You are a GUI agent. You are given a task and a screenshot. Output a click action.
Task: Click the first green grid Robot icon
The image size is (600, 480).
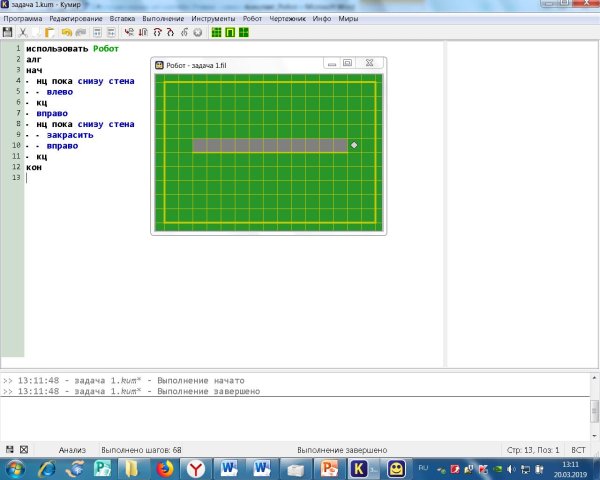pos(216,32)
